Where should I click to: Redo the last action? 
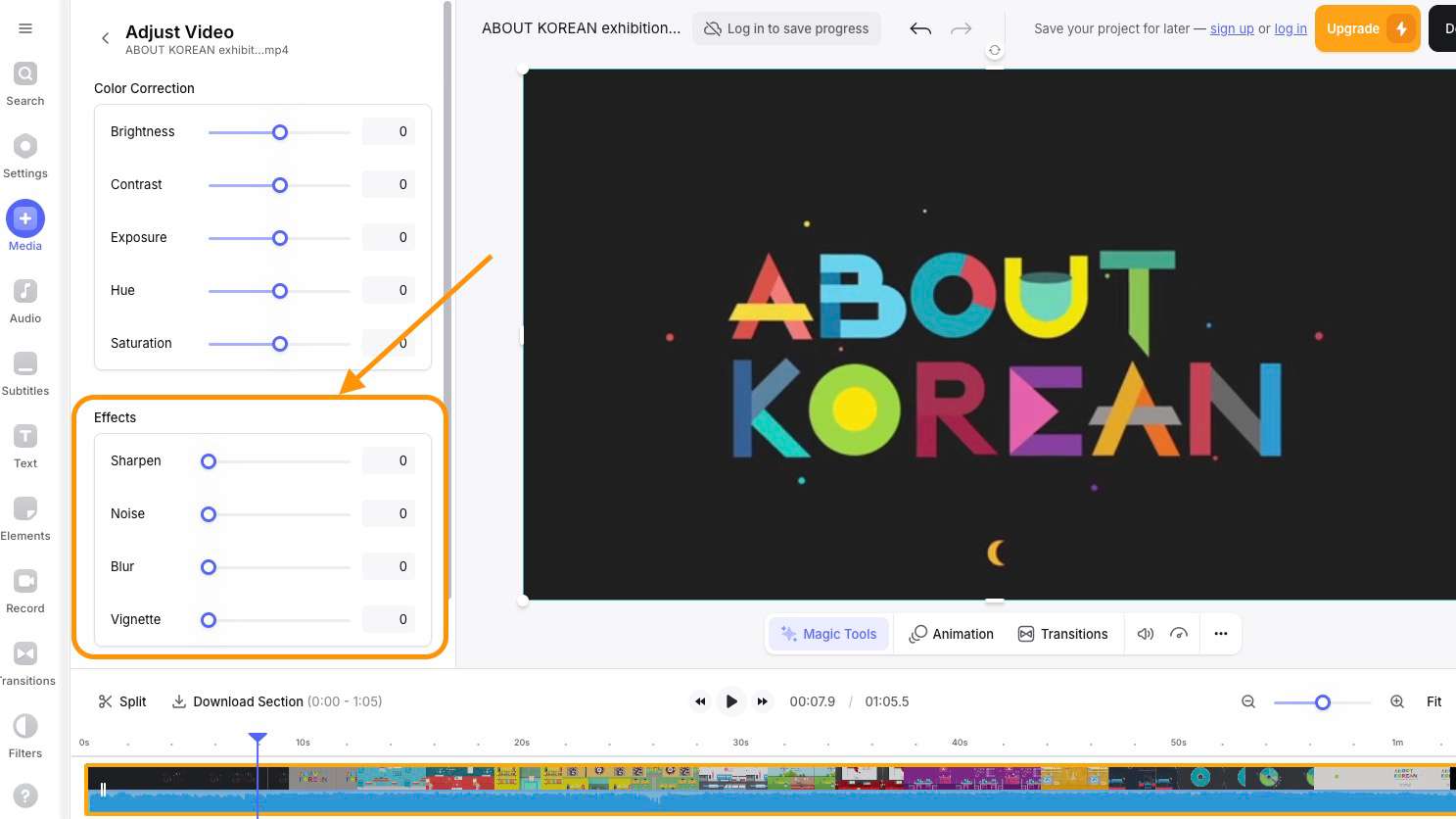962,28
